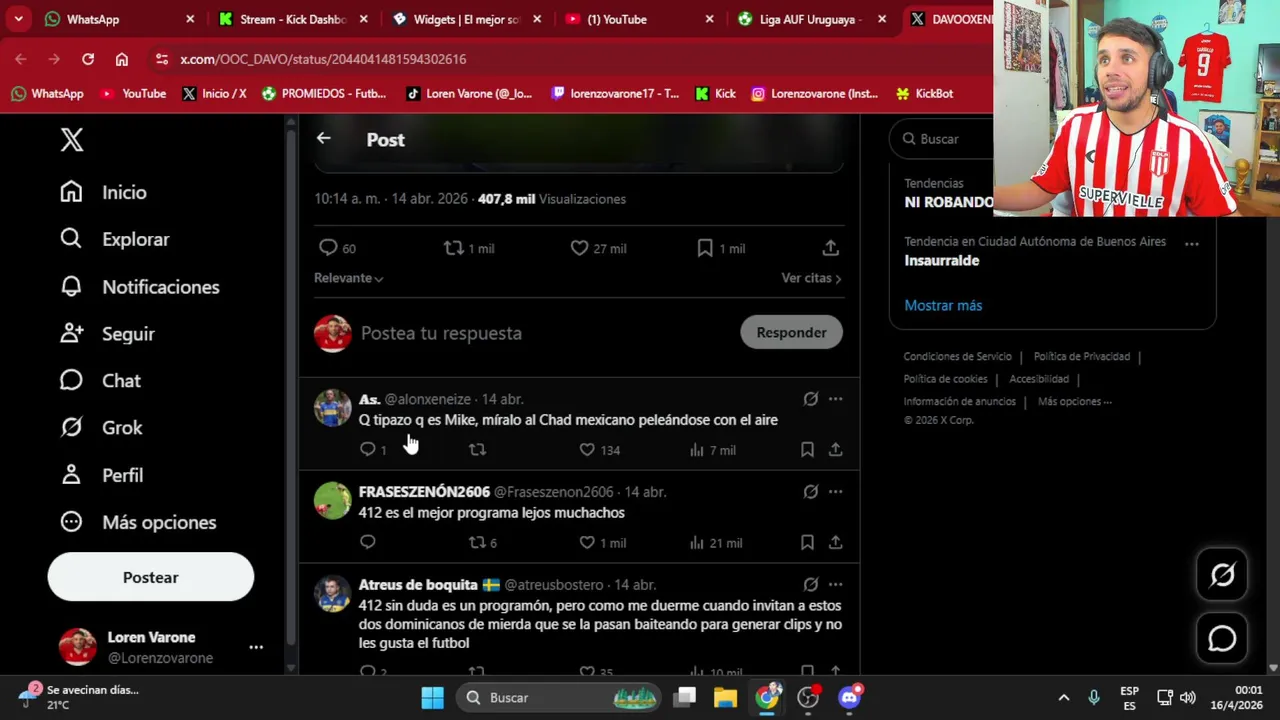
Task: Open Grok in the sidebar
Action: coord(101,428)
